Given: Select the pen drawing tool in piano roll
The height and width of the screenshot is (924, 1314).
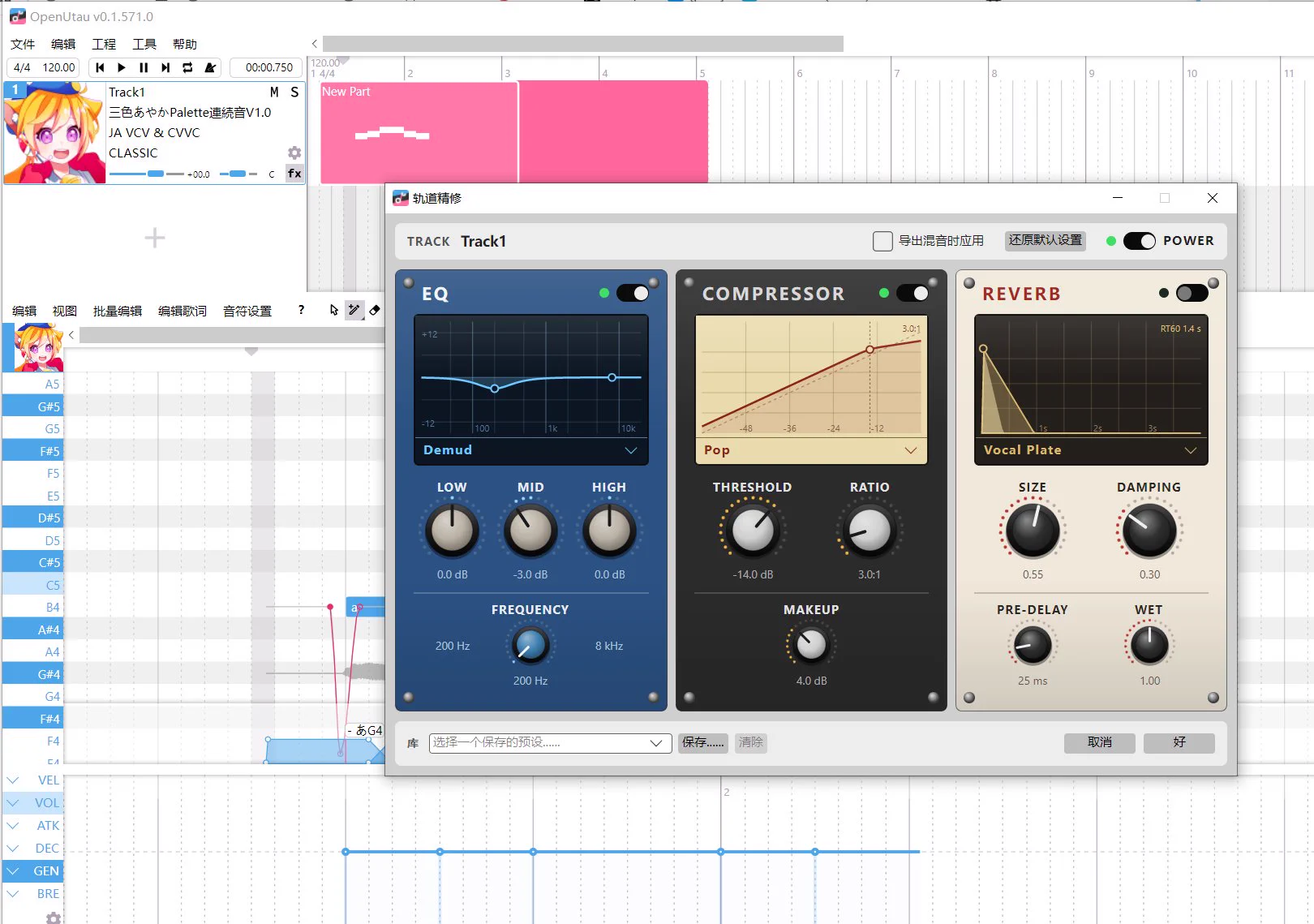Looking at the screenshot, I should 354,310.
